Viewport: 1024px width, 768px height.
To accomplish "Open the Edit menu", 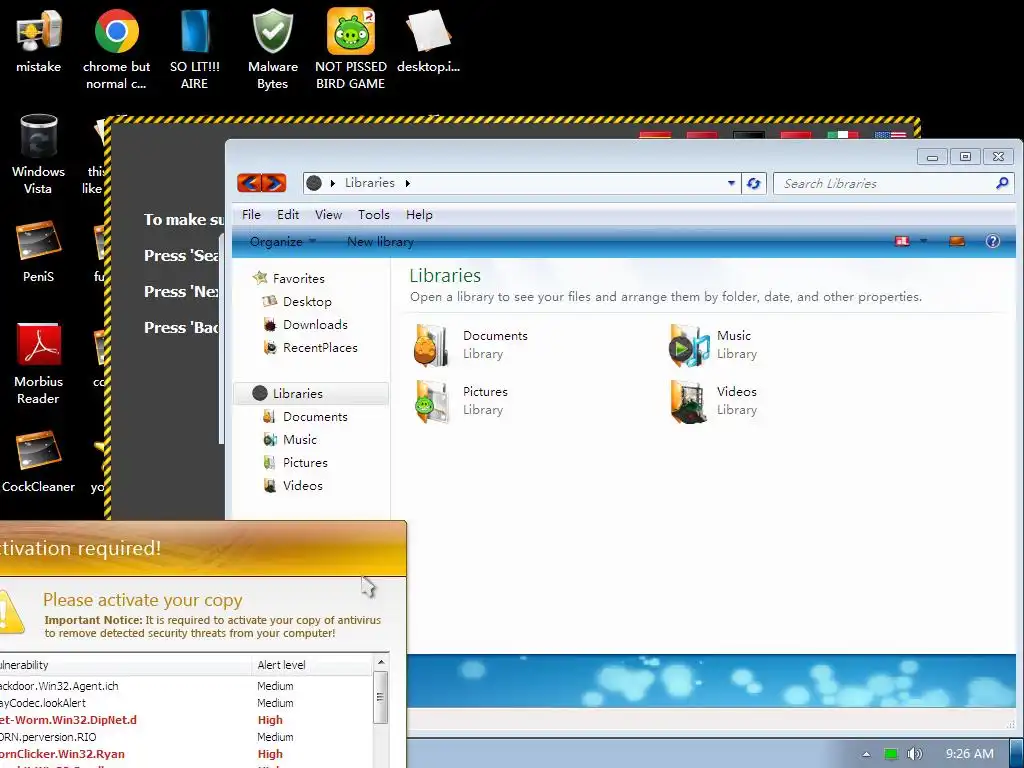I will tap(288, 214).
